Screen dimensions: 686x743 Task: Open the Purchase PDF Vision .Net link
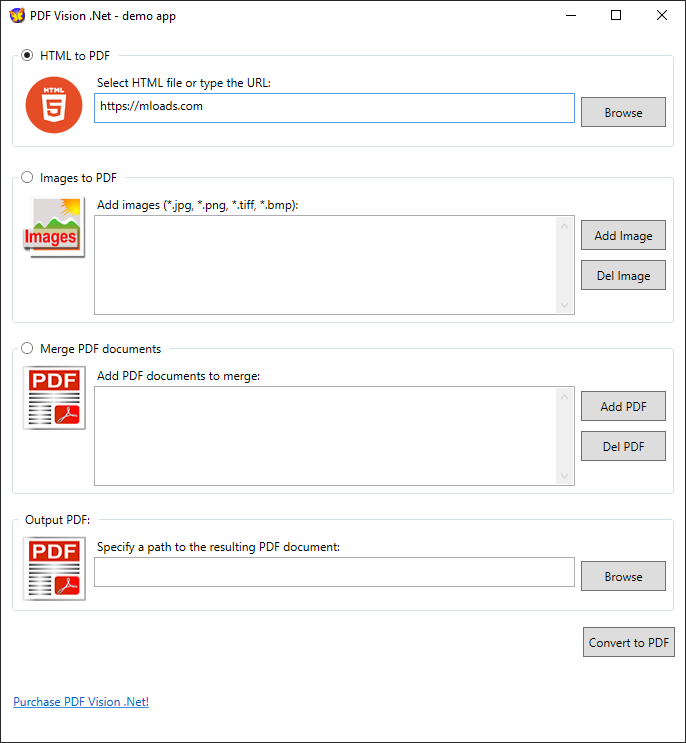point(81,702)
